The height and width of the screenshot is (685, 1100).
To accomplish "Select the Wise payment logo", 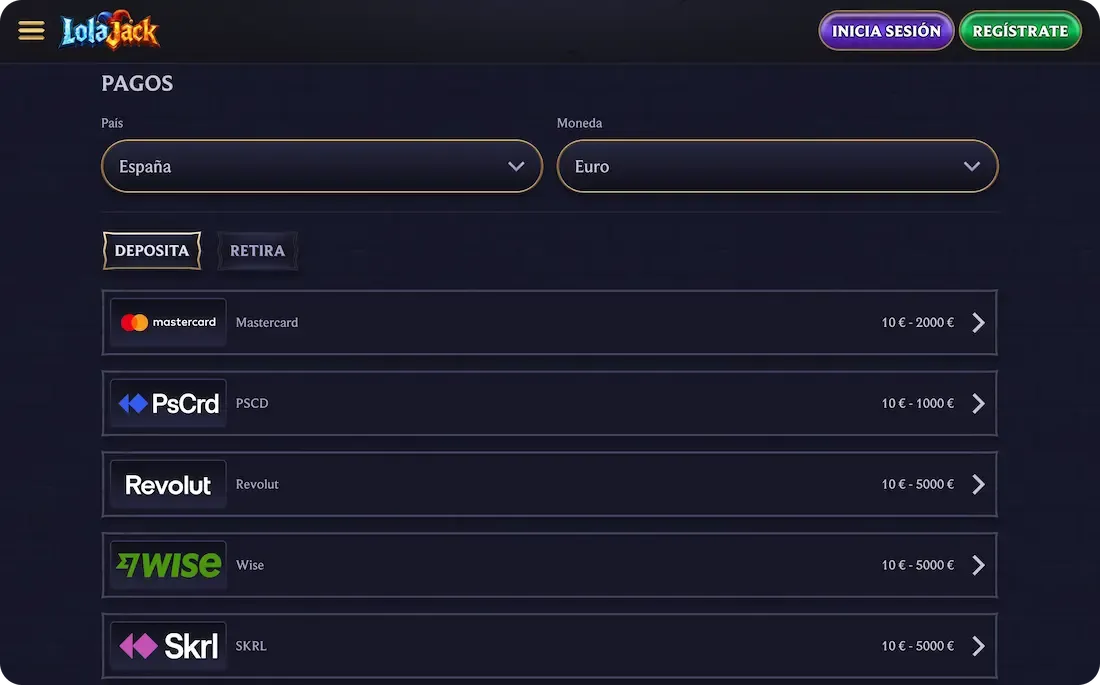I will (x=167, y=564).
